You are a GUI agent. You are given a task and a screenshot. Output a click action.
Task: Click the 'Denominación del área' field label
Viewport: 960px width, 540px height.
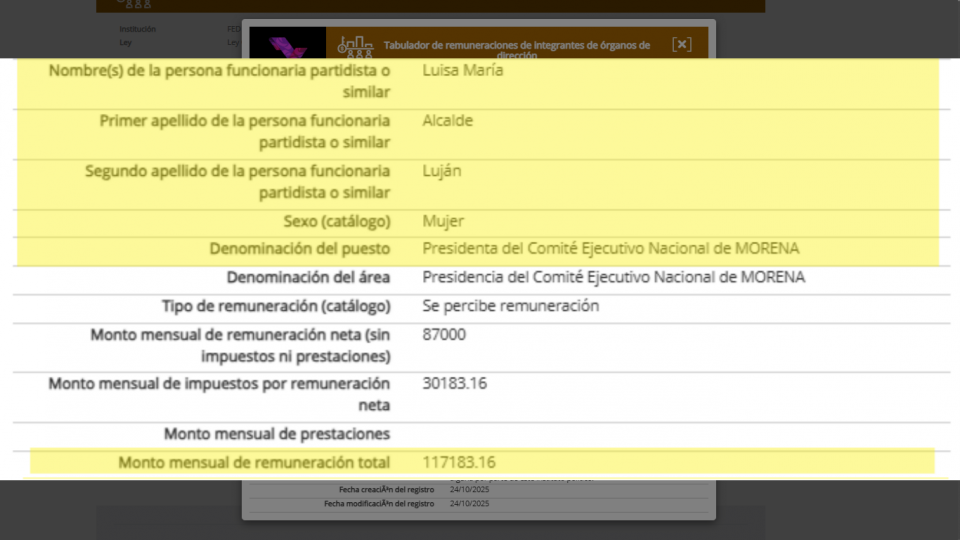click(308, 278)
